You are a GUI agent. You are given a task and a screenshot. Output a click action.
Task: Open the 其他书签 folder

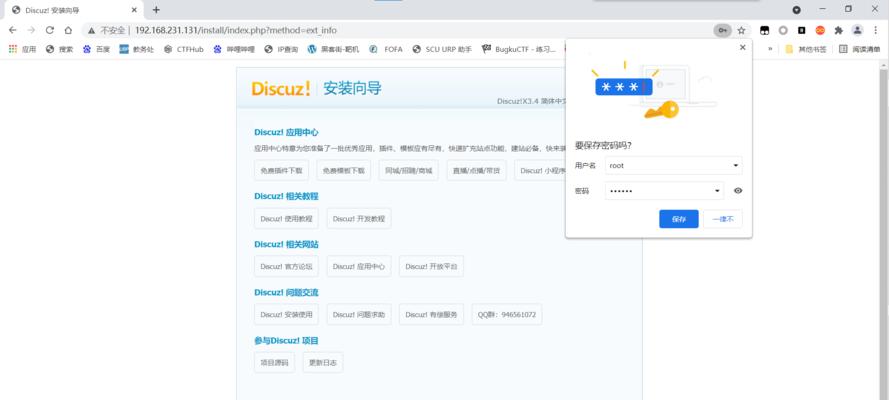(805, 49)
